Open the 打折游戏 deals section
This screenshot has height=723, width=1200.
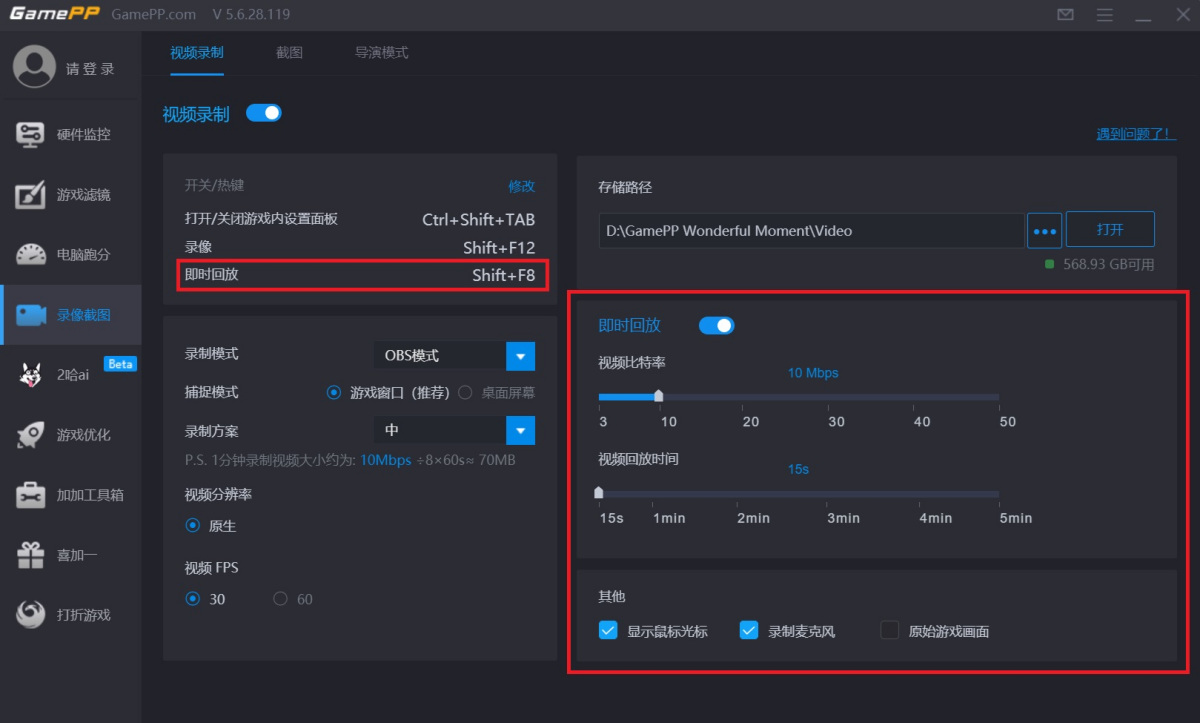point(70,614)
